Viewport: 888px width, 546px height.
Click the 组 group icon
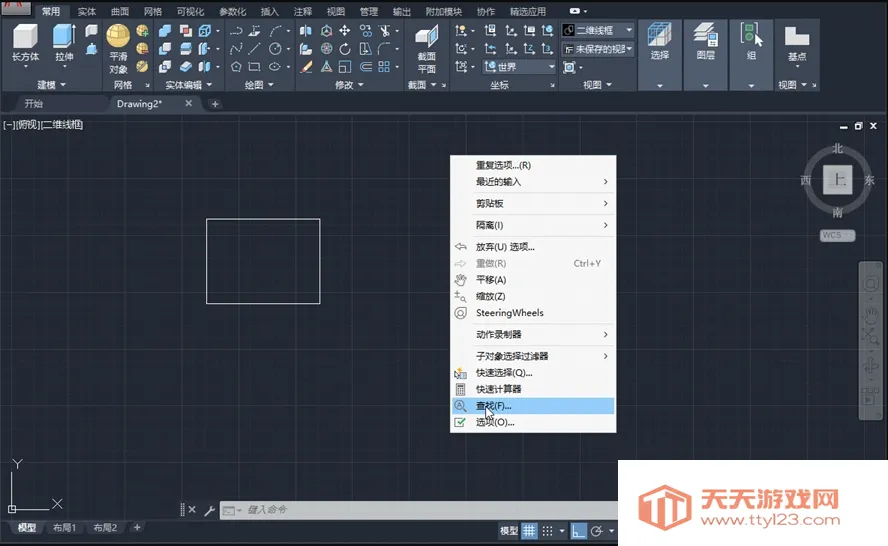(751, 35)
